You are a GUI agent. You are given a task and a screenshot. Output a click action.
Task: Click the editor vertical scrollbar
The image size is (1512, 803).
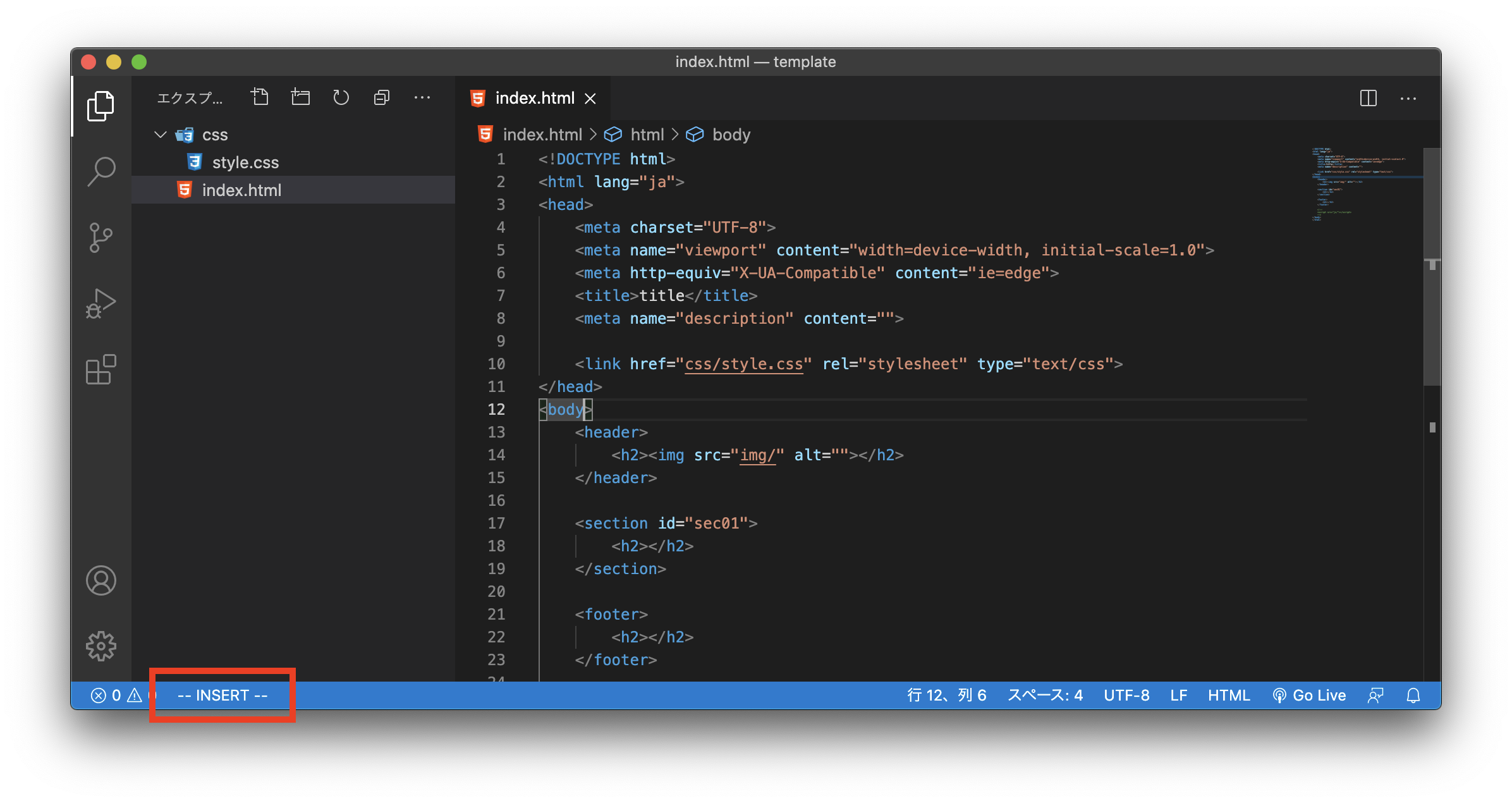pos(1432,267)
